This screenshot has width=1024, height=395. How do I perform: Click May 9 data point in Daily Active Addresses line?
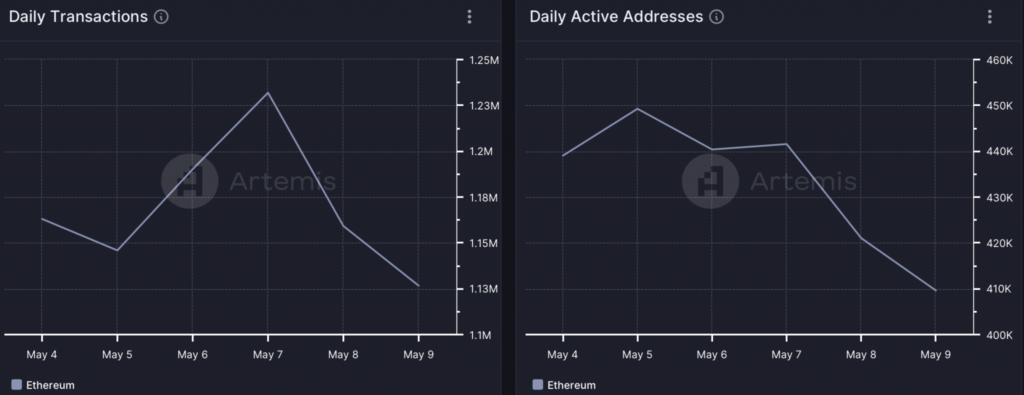[x=935, y=291]
